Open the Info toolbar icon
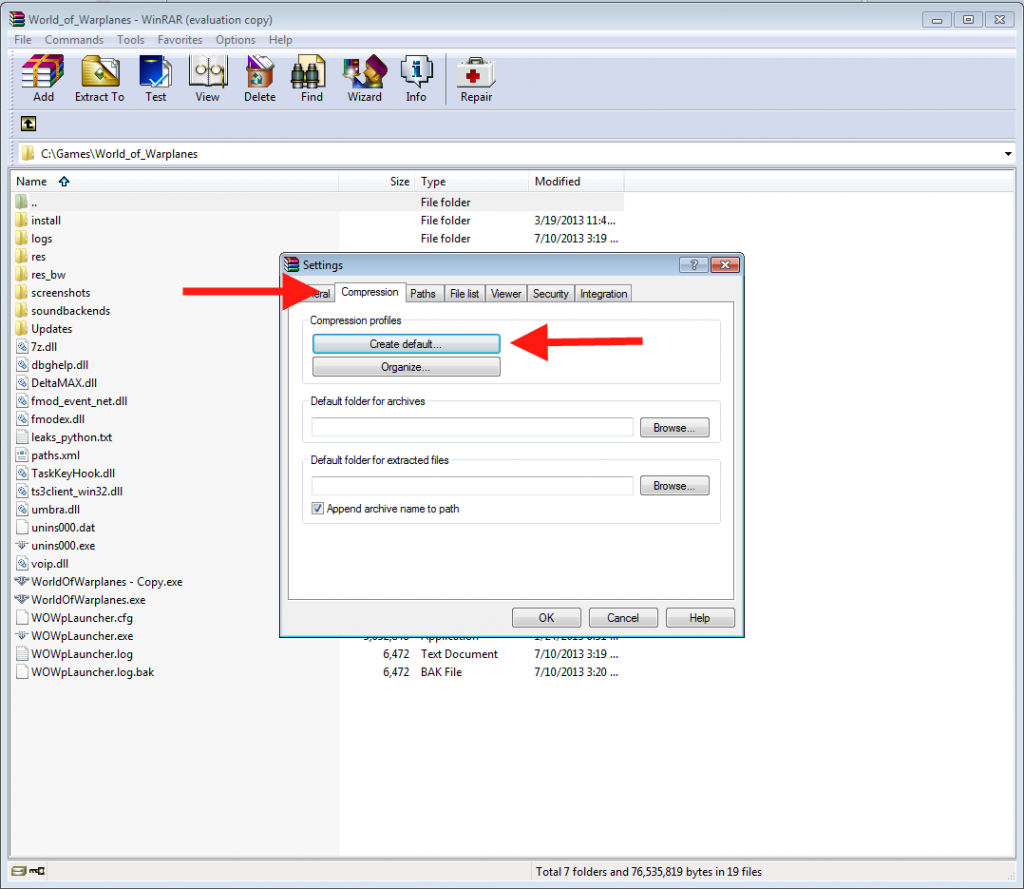This screenshot has height=889, width=1024. click(x=416, y=78)
